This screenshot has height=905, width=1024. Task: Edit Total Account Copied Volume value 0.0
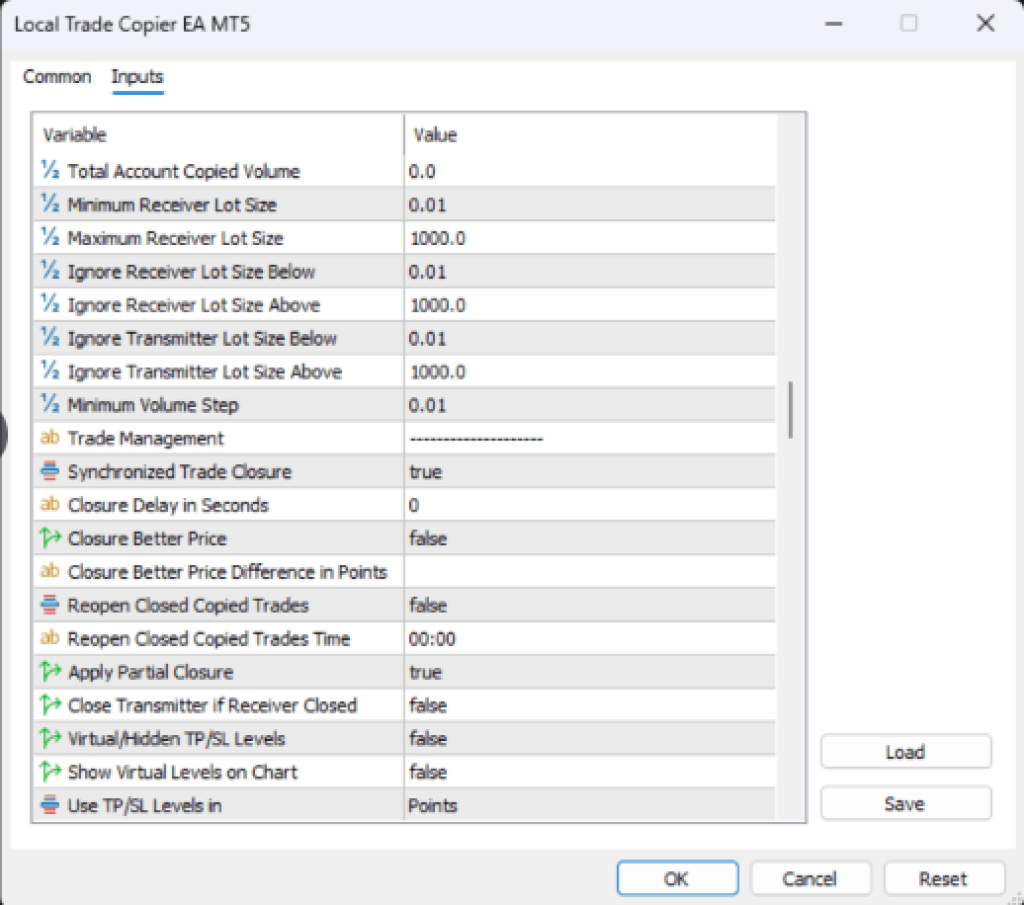590,171
